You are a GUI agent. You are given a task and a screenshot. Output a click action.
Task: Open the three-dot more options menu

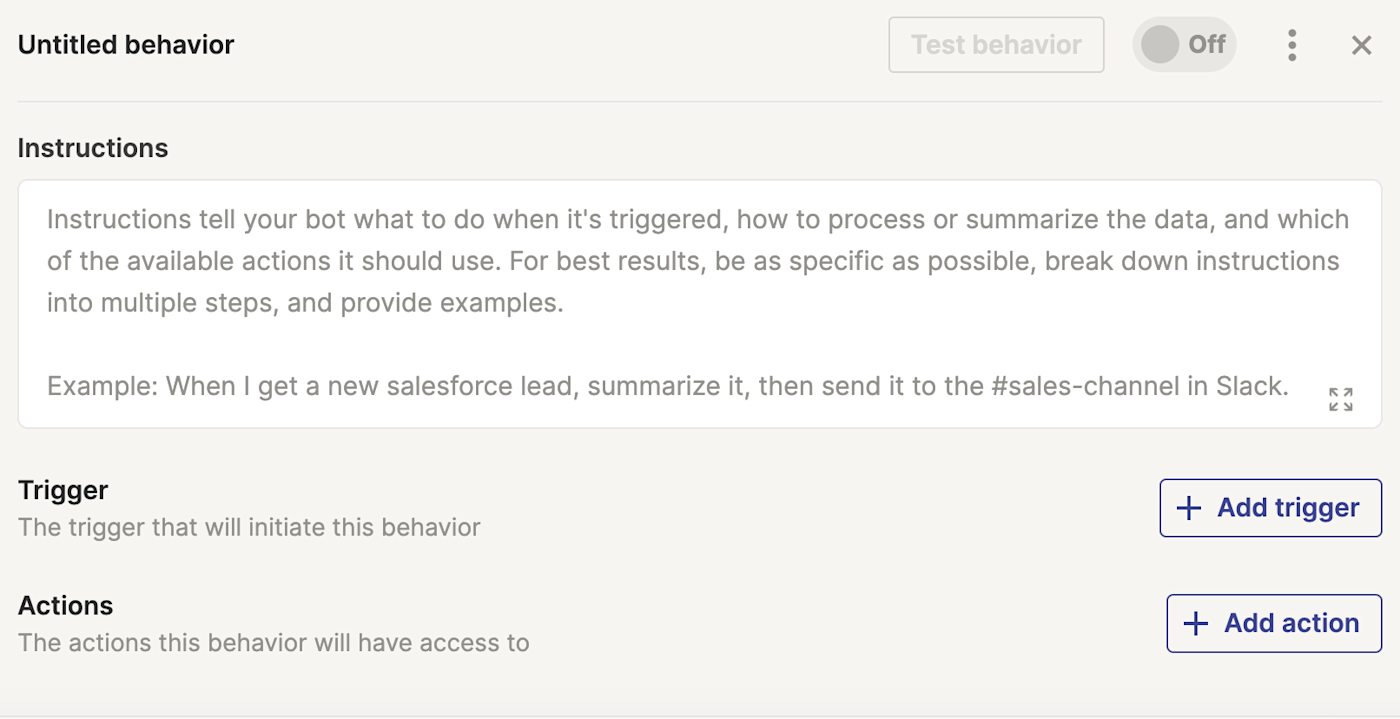click(x=1292, y=45)
